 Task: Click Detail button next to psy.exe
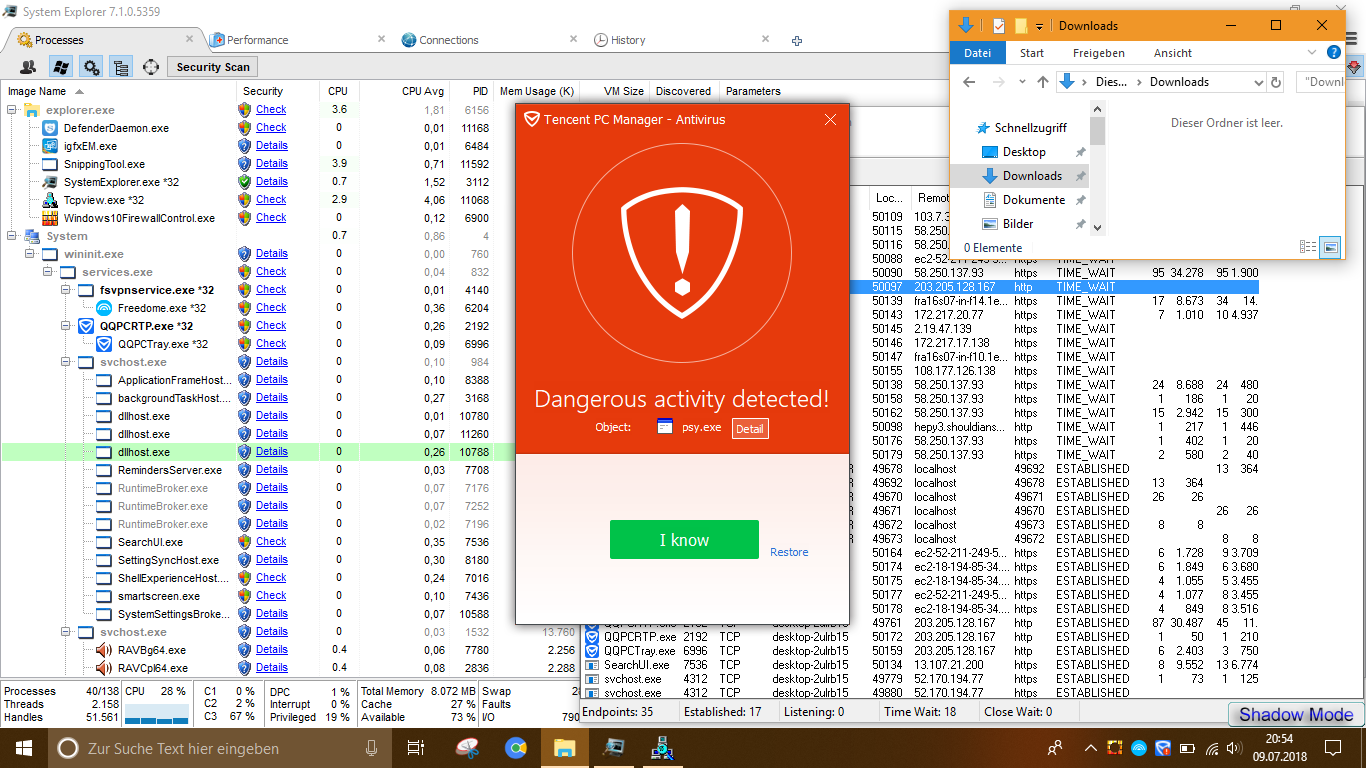pyautogui.click(x=750, y=428)
